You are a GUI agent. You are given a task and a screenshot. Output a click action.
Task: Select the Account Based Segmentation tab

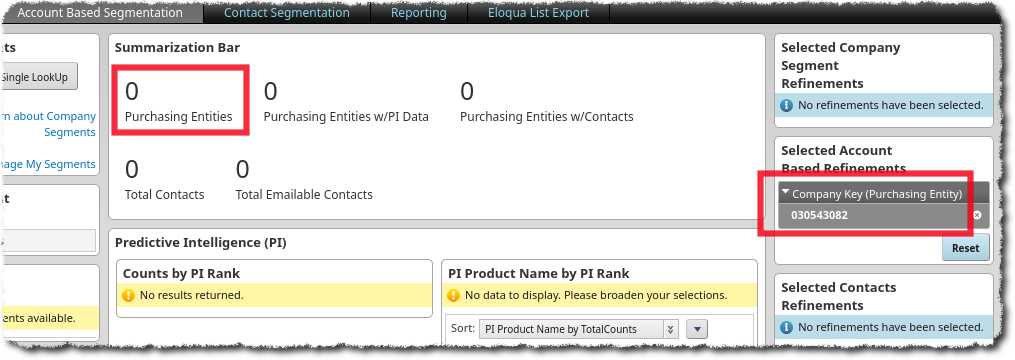click(x=100, y=13)
